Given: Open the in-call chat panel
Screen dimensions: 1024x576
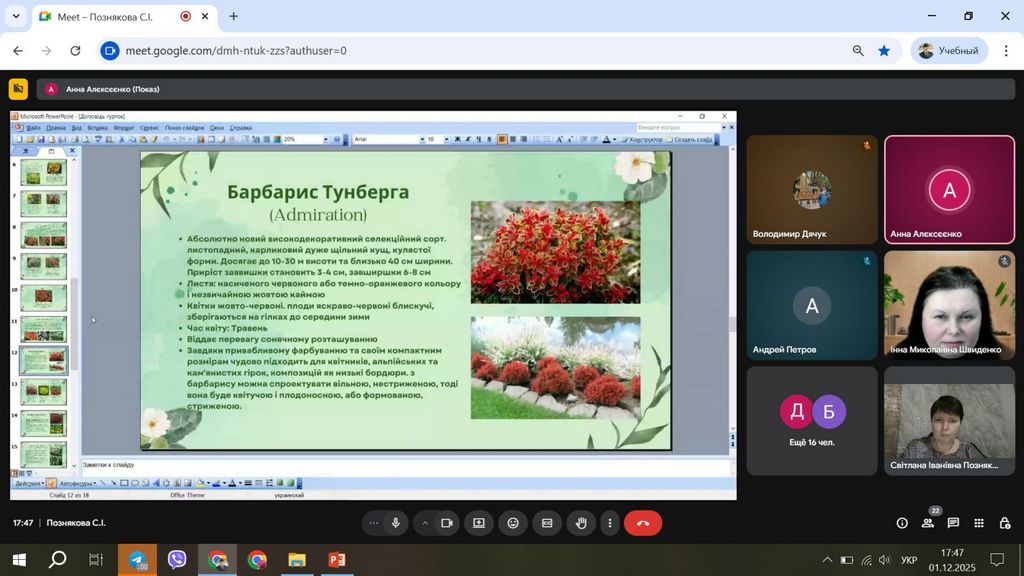Looking at the screenshot, I should point(953,523).
